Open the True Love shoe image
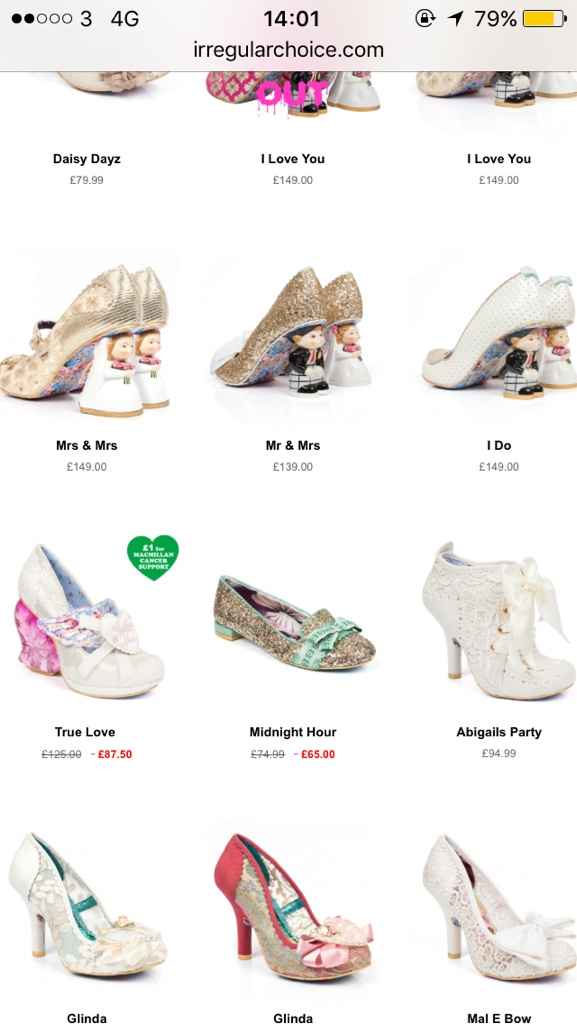Viewport: 577px width, 1024px height. tap(88, 621)
